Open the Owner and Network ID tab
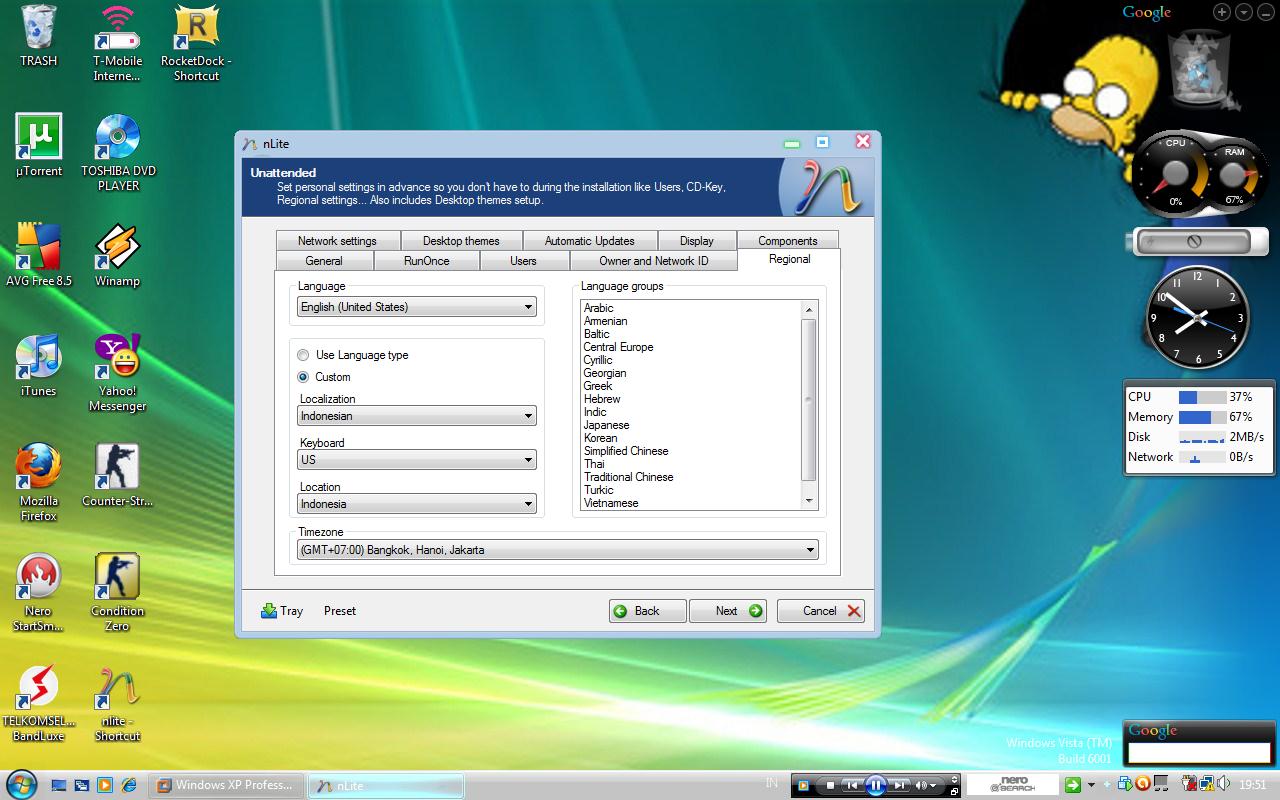 tap(654, 261)
